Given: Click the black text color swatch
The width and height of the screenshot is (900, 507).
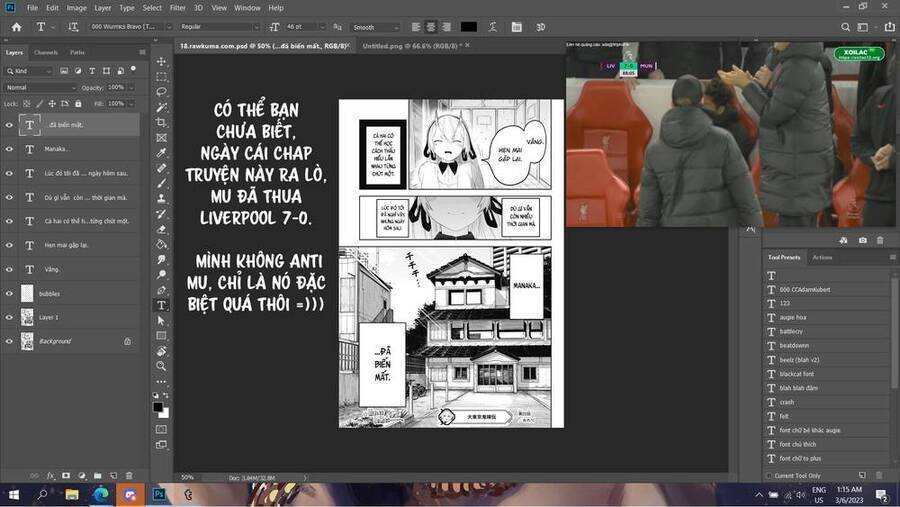Looking at the screenshot, I should [x=468, y=27].
